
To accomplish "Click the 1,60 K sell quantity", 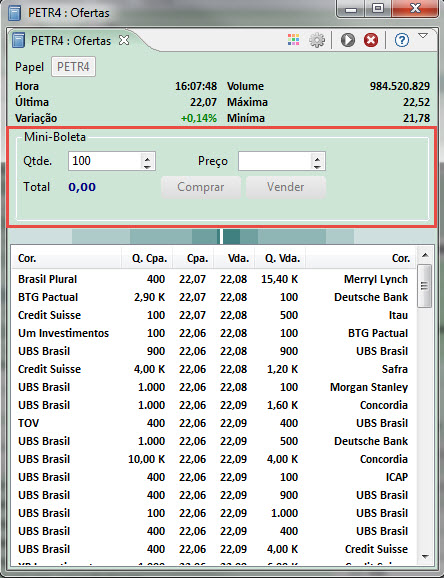I will 282,405.
